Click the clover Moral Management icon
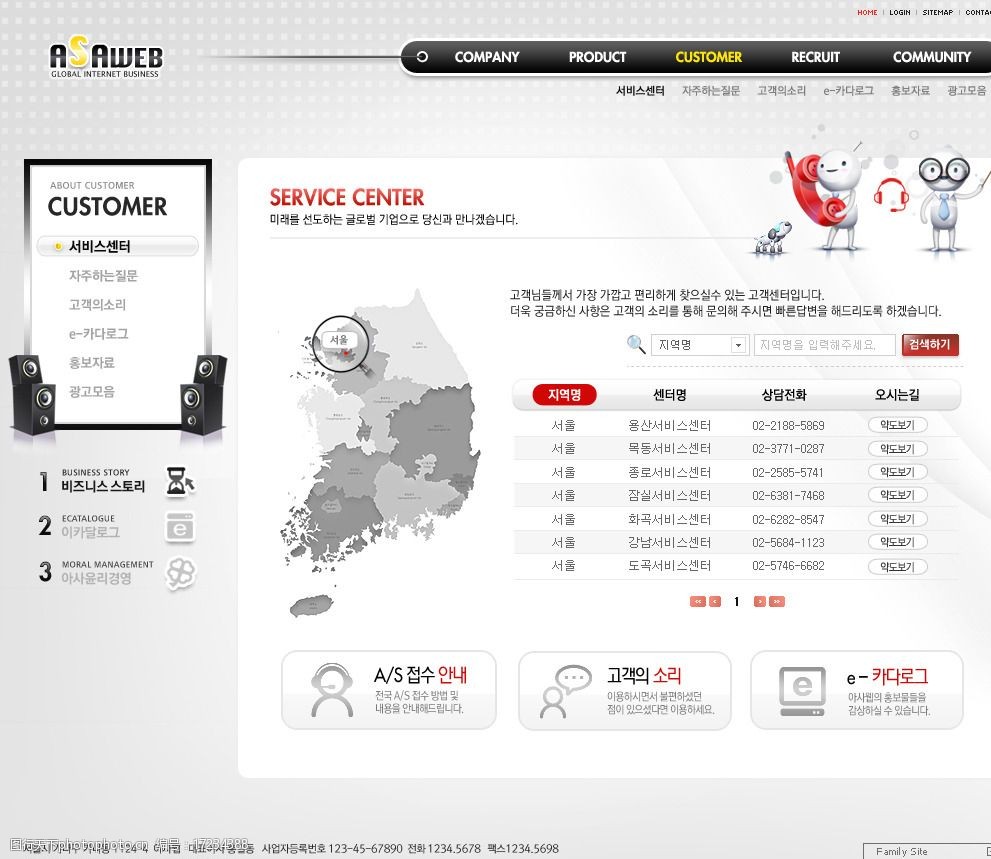This screenshot has width=991, height=859. click(180, 573)
